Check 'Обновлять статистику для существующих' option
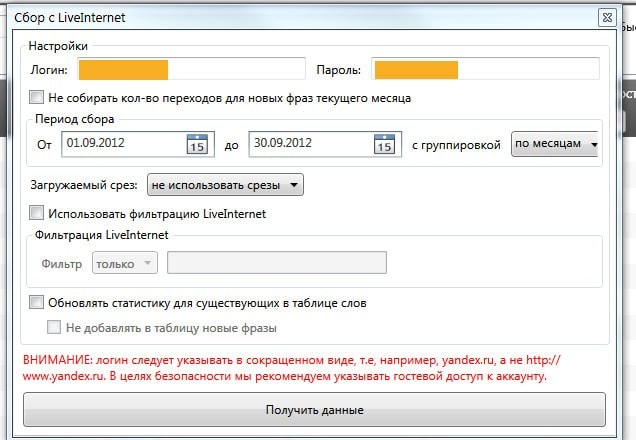636x440 pixels. [x=37, y=302]
